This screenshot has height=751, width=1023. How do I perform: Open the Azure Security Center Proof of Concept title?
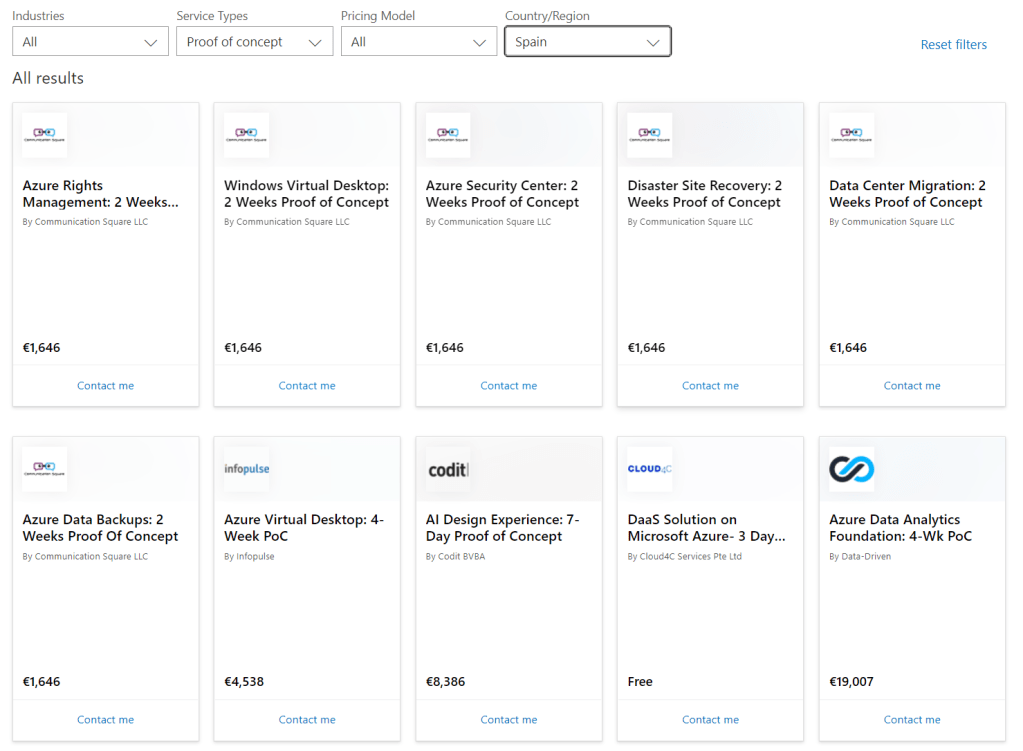[502, 194]
